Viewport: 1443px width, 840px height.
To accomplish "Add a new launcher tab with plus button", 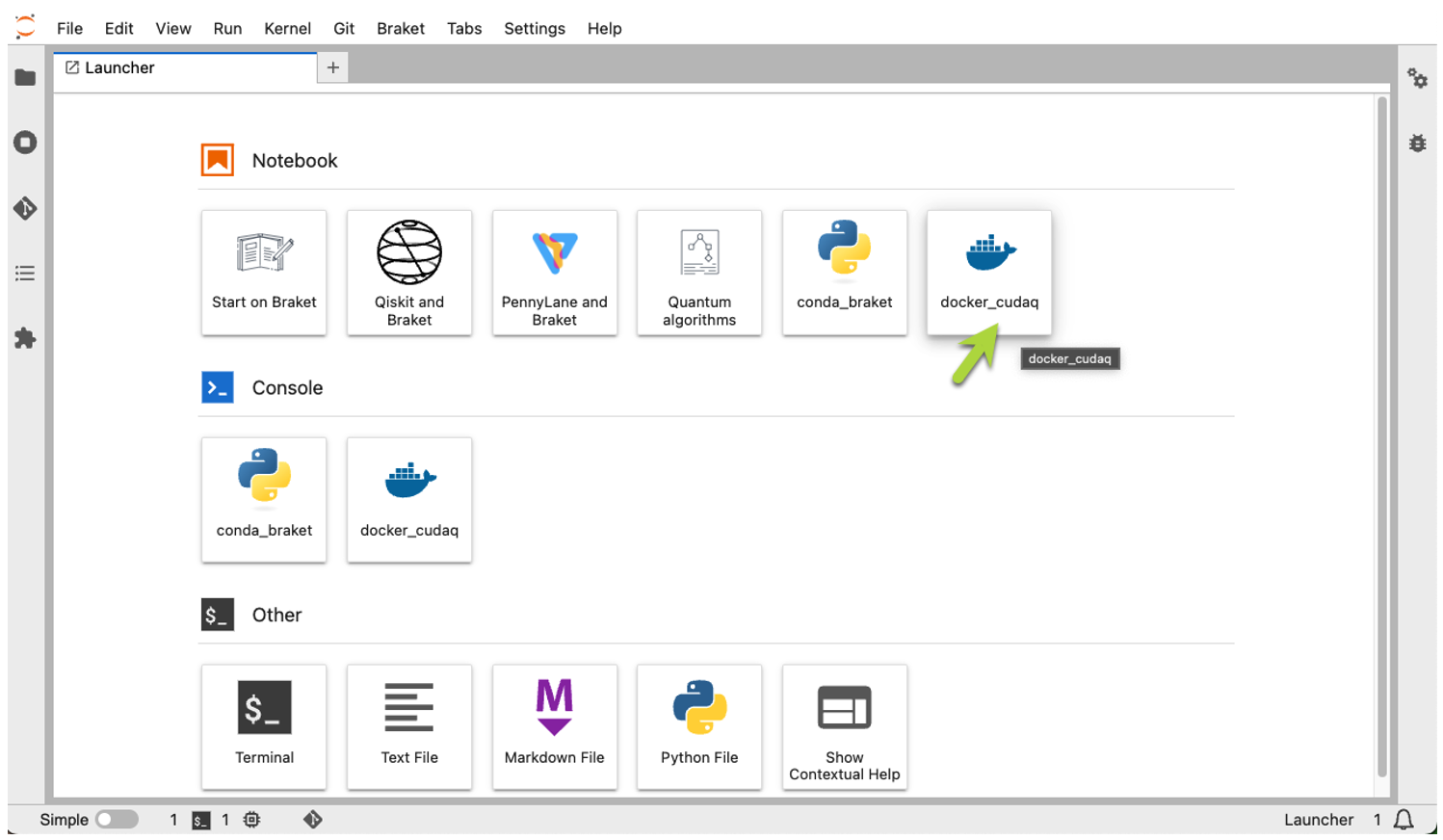I will coord(332,67).
